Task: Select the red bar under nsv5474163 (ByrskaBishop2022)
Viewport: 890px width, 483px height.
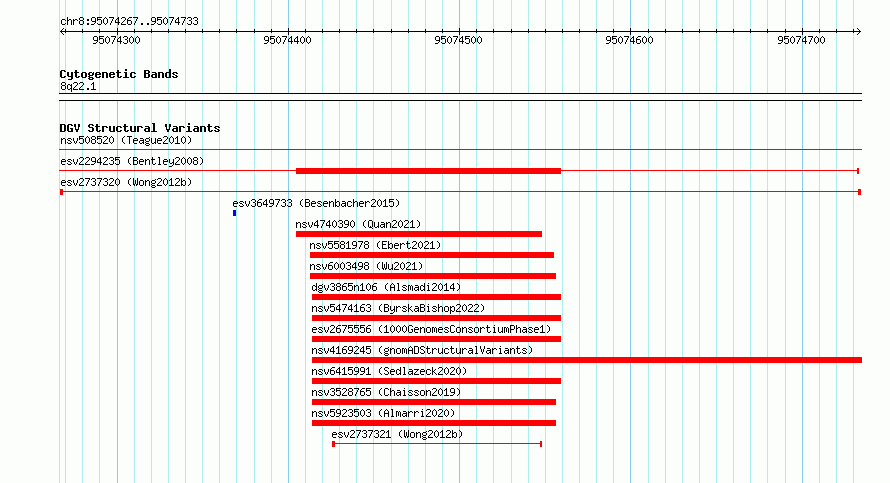Action: coord(436,318)
